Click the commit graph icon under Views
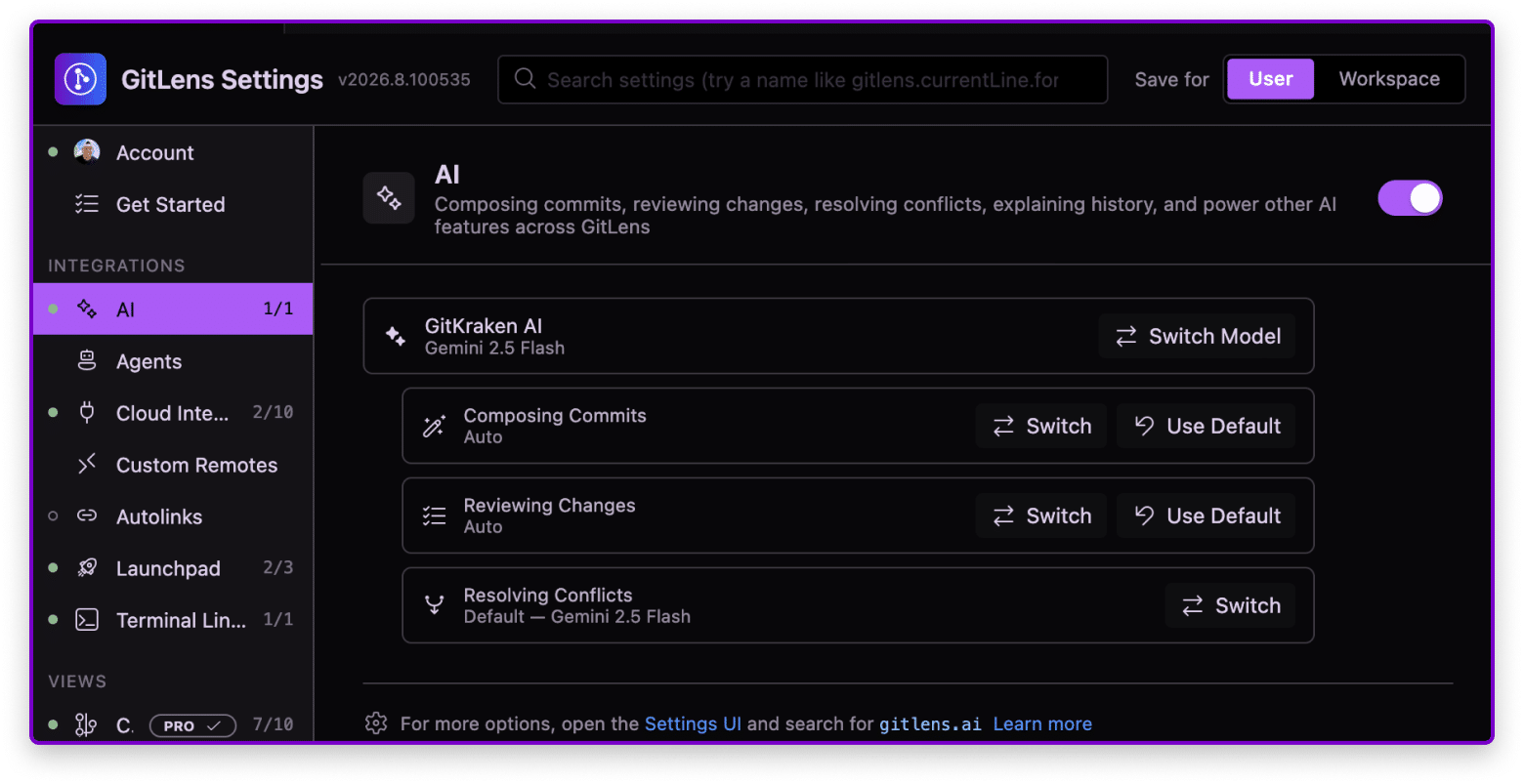The width and height of the screenshot is (1524, 784). 87,724
